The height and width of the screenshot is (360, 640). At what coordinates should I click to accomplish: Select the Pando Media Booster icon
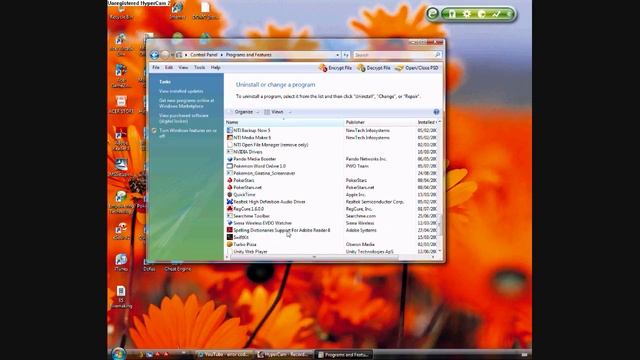click(229, 159)
